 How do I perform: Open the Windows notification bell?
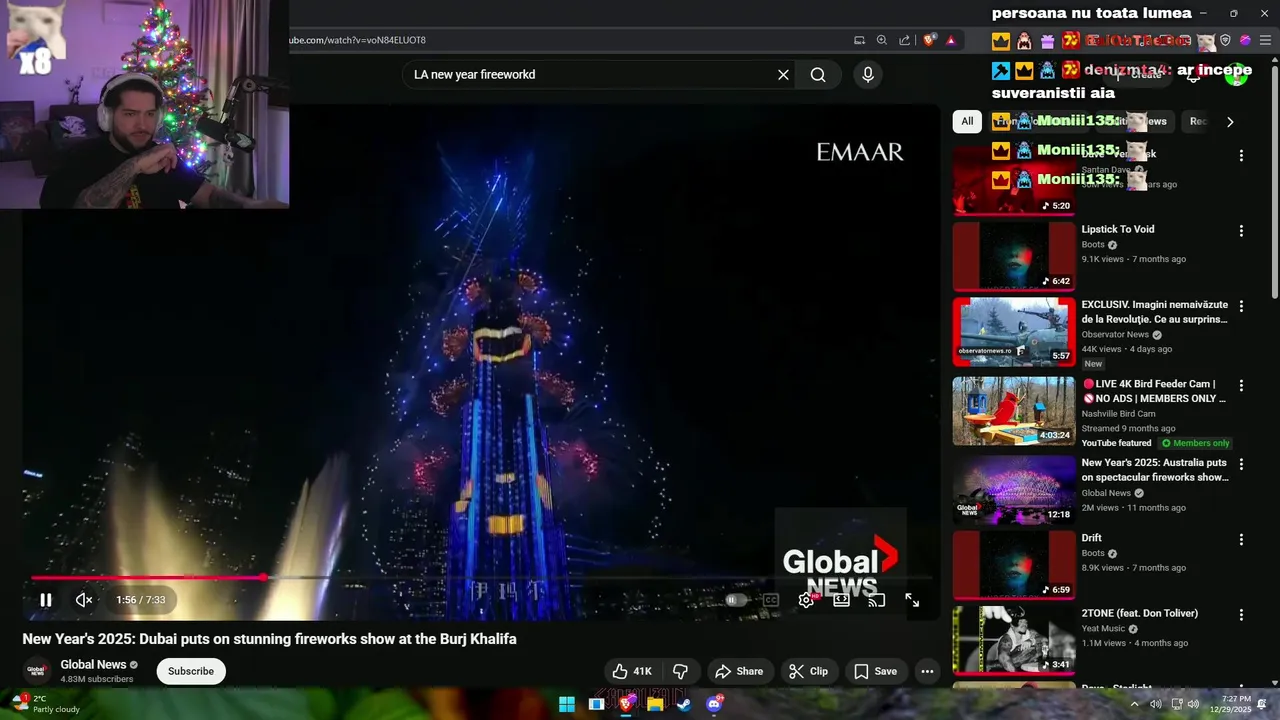pyautogui.click(x=1263, y=704)
